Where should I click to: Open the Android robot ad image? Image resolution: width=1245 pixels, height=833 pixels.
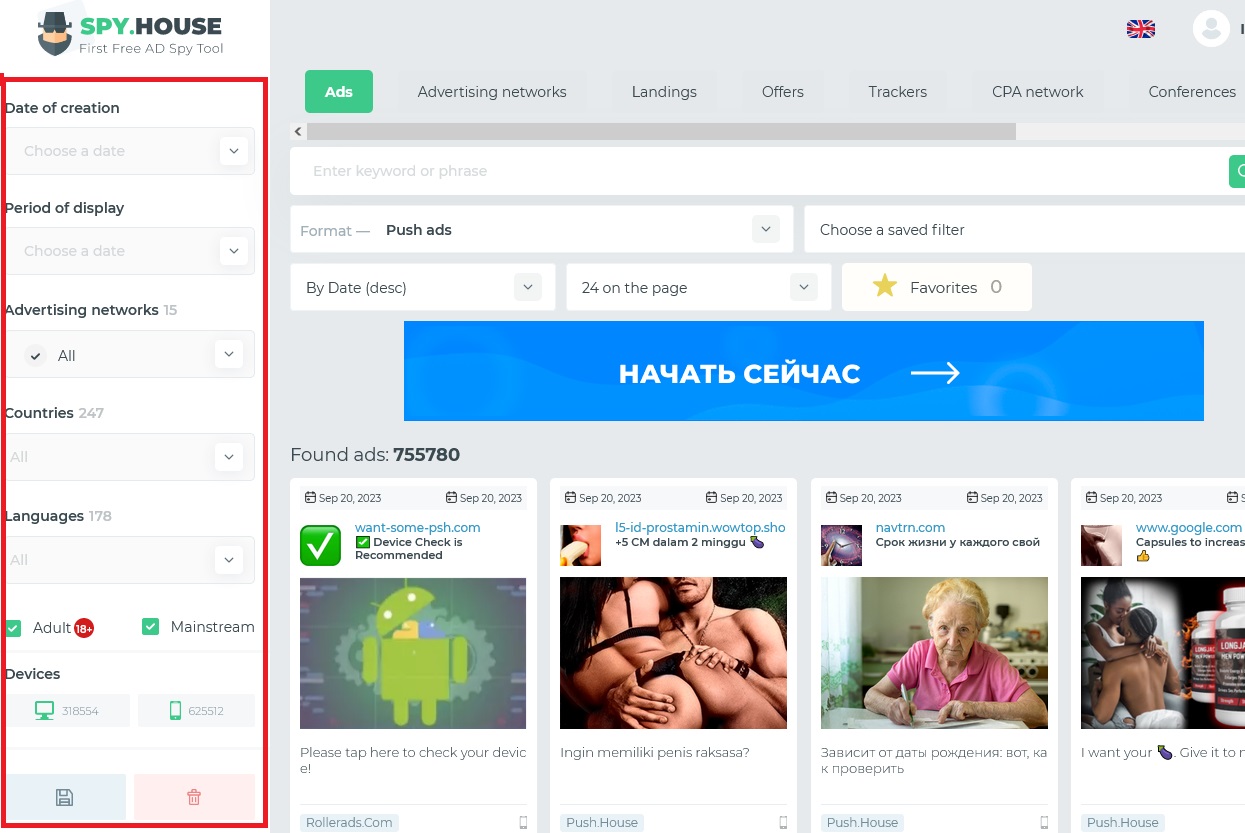(413, 653)
